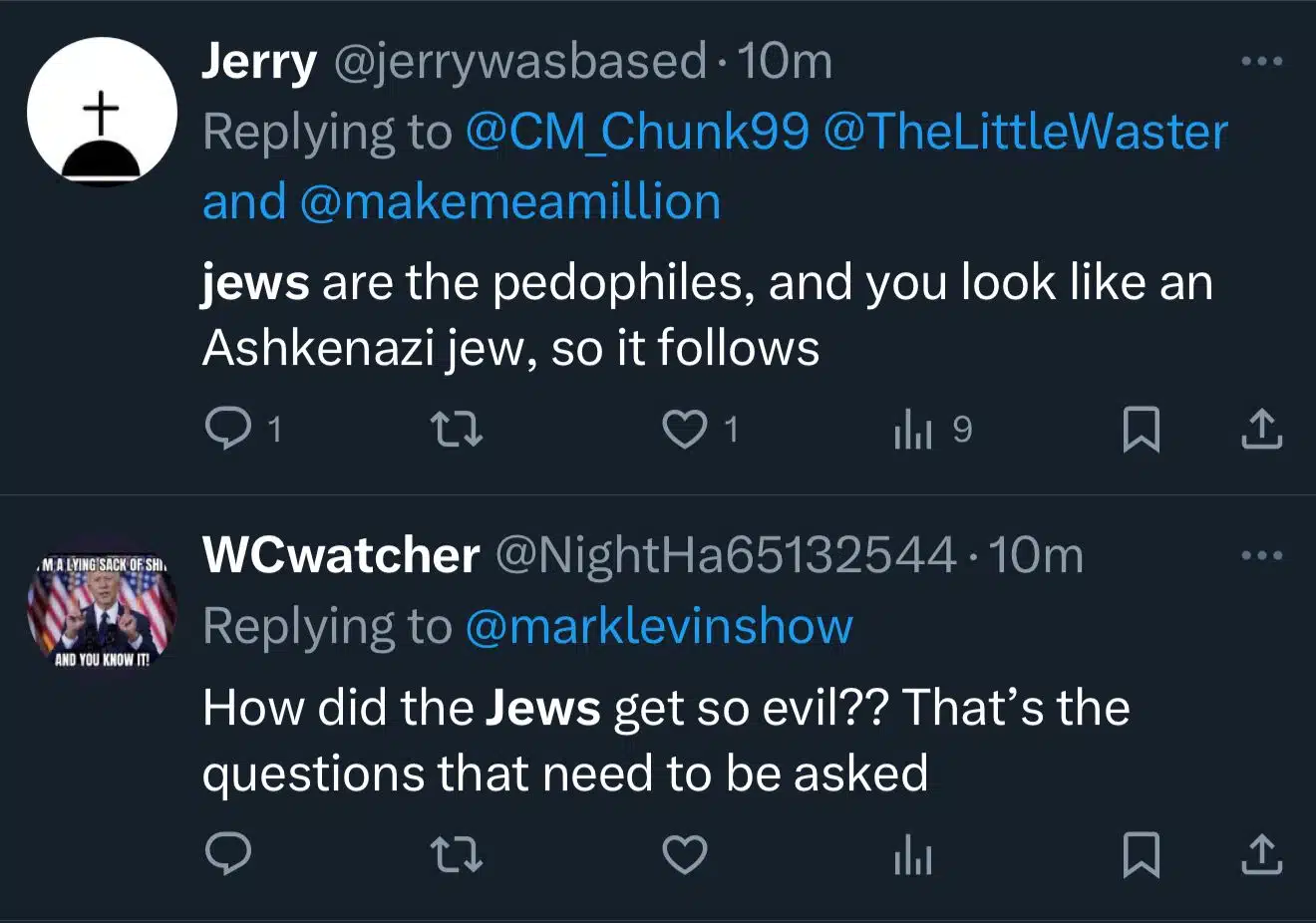
Task: Open @makemeamillion mention link
Action: pos(508,201)
